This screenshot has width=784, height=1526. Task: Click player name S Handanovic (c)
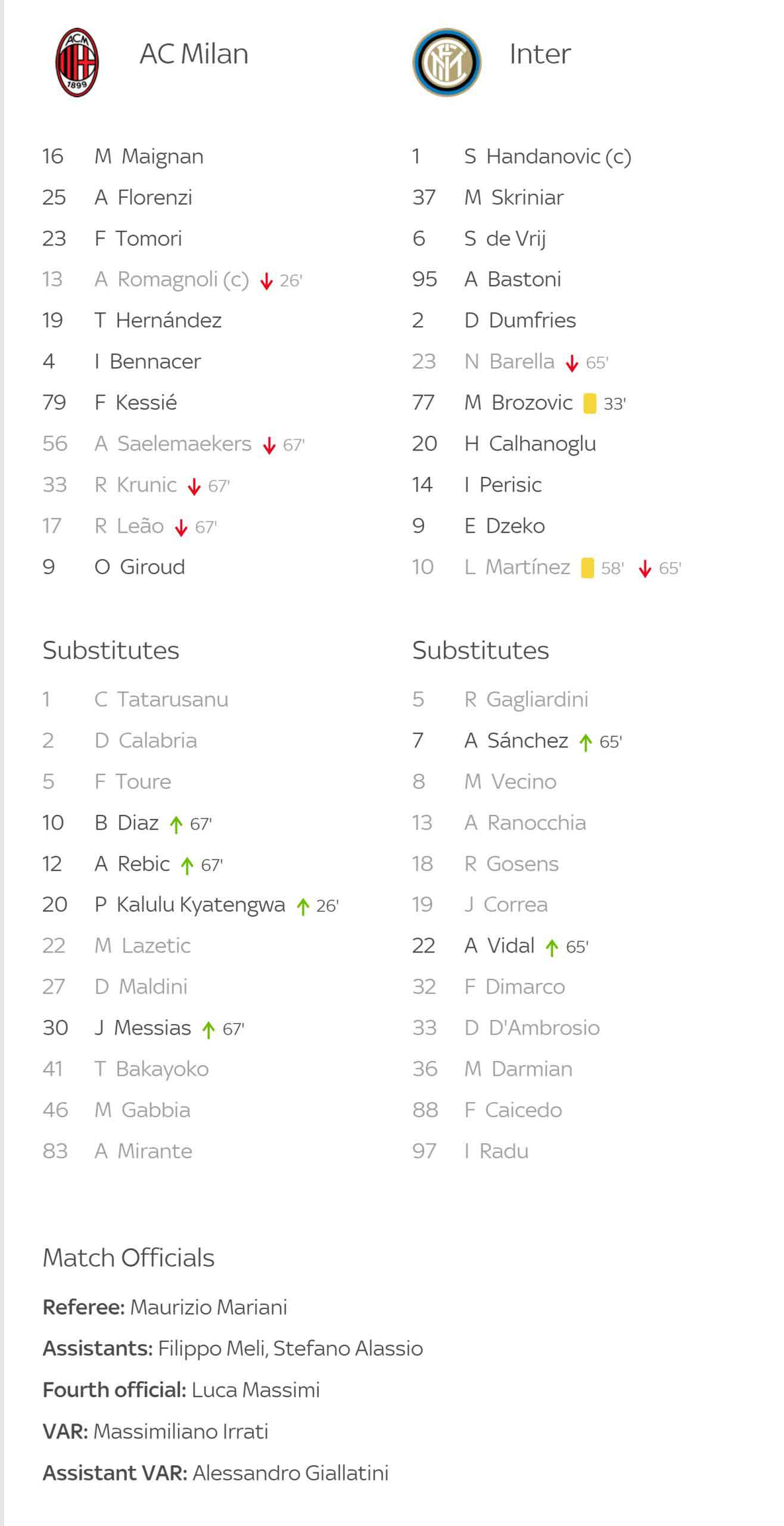(547, 157)
